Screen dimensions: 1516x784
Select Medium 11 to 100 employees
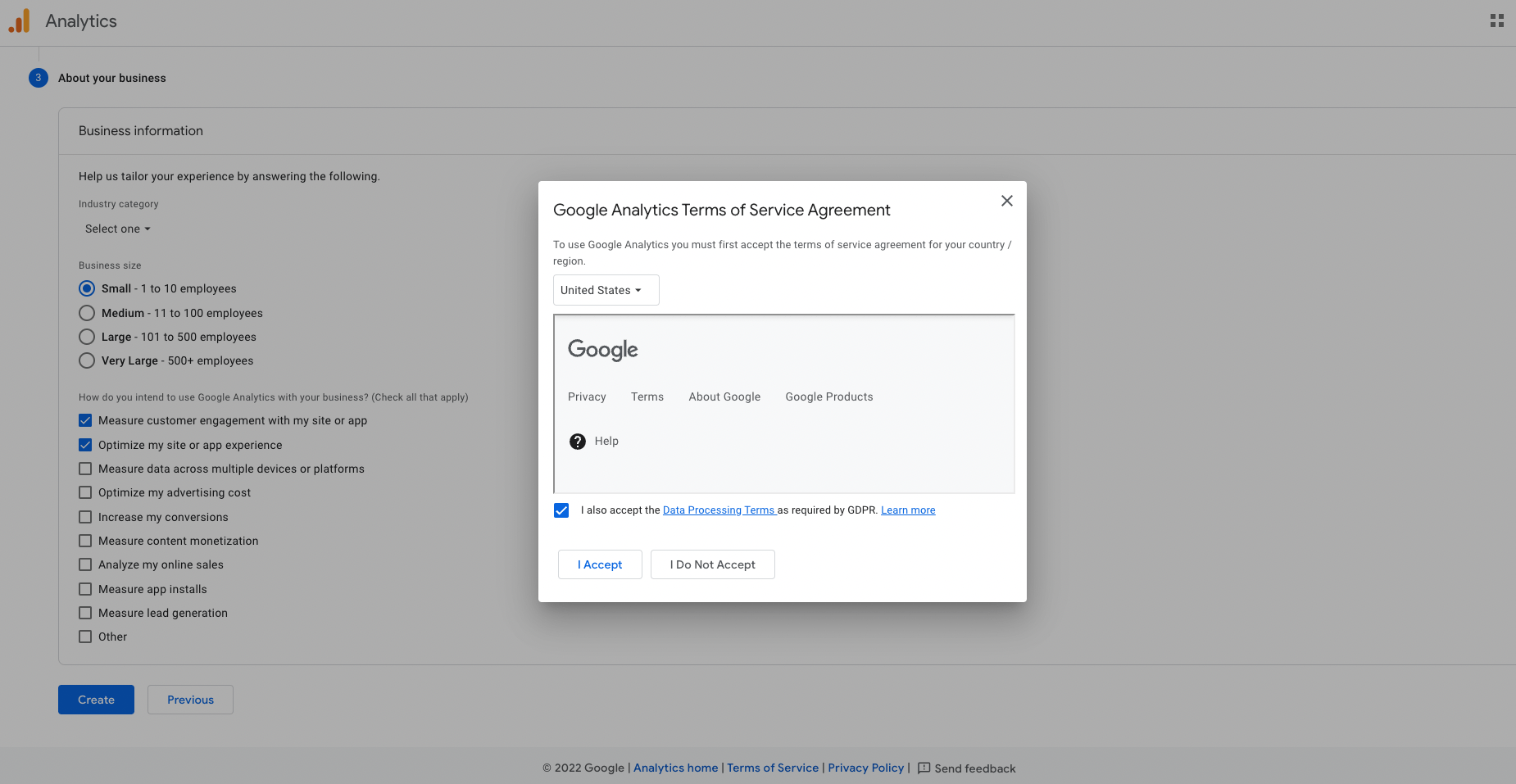[87, 313]
